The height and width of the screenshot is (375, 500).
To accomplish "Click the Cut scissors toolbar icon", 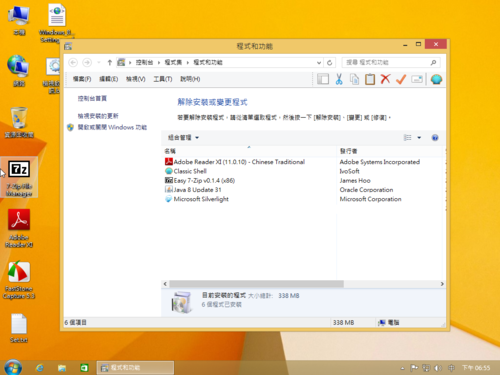I will tap(339, 79).
